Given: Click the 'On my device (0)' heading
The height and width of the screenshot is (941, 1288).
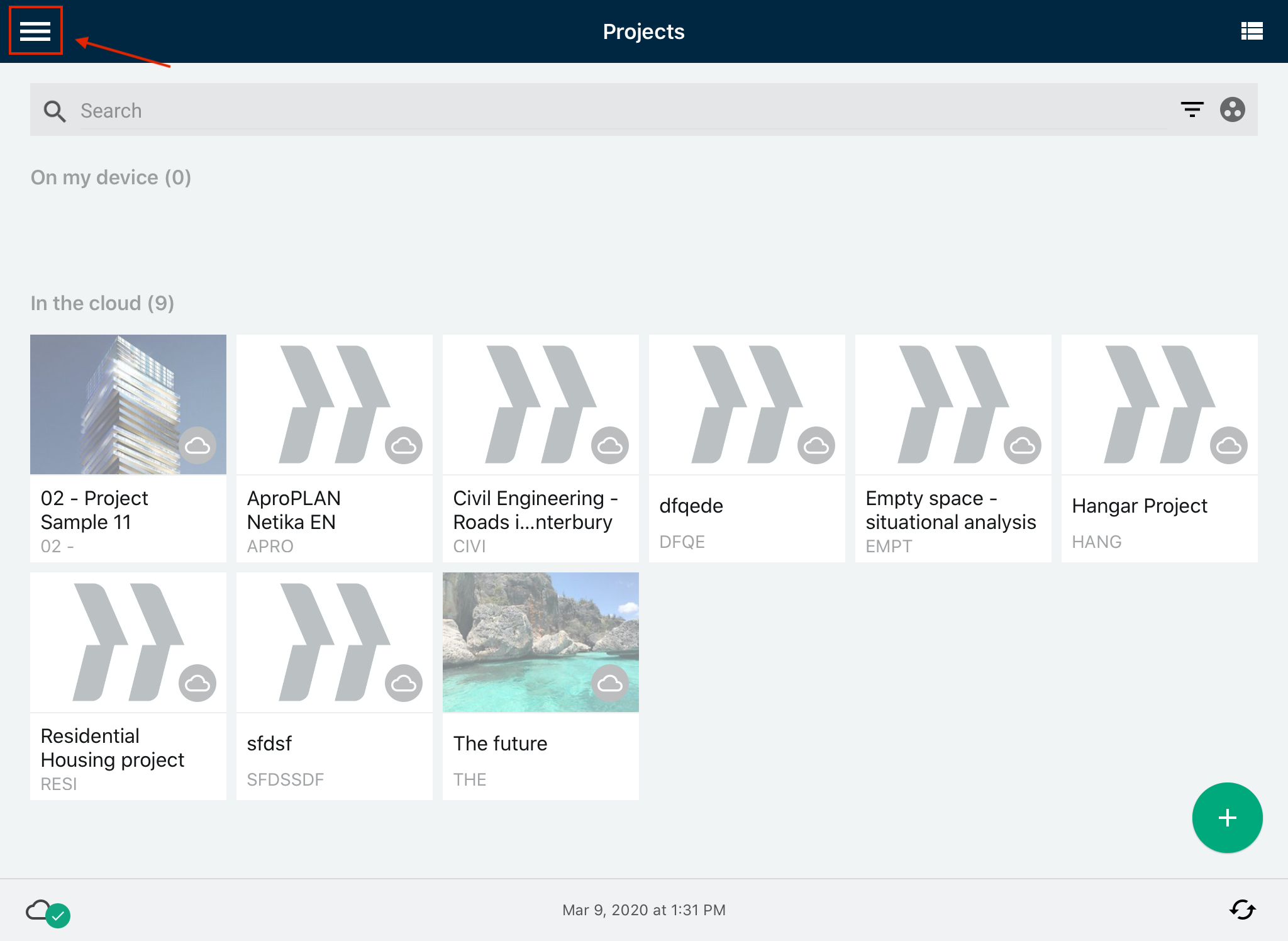Looking at the screenshot, I should tap(111, 177).
